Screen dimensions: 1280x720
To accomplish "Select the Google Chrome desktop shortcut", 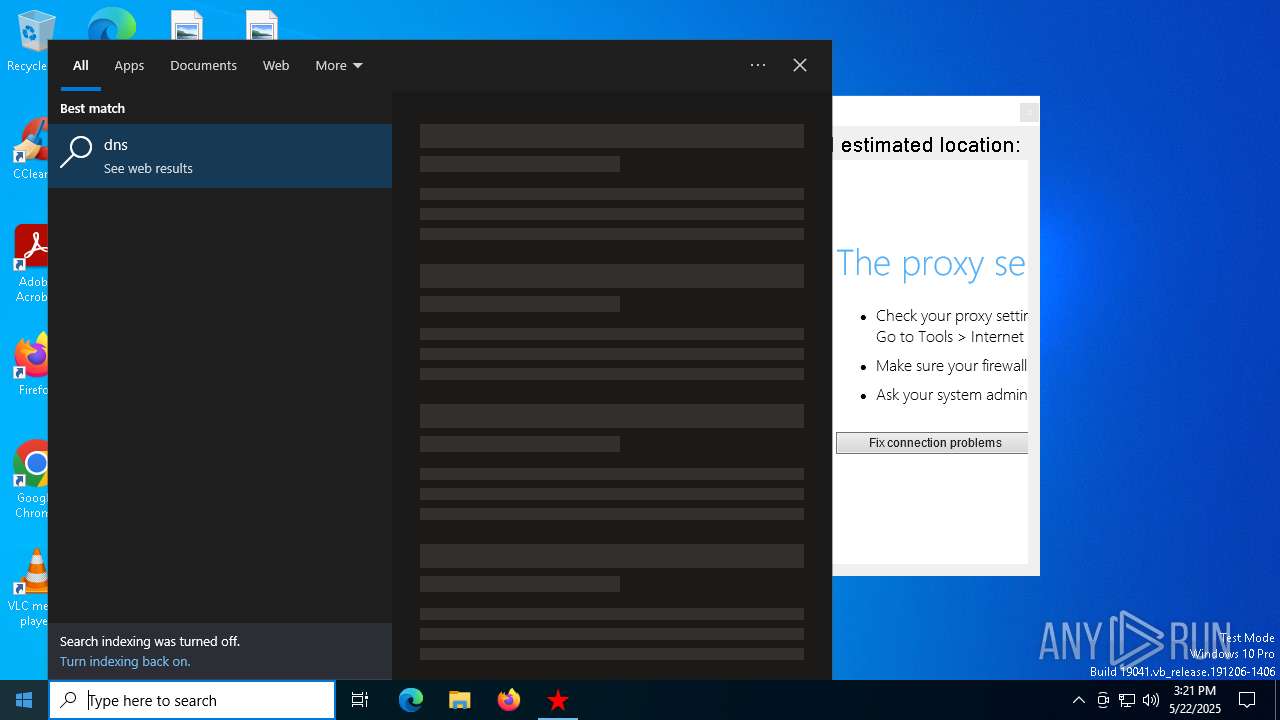I will 32,480.
